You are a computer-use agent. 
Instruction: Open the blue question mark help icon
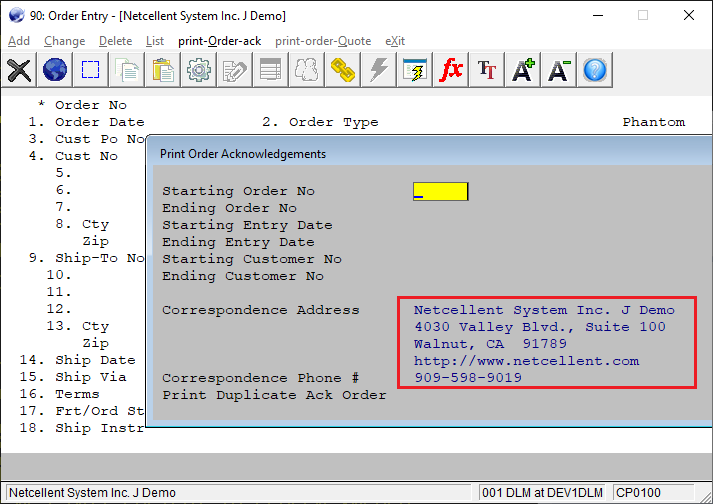[x=595, y=70]
